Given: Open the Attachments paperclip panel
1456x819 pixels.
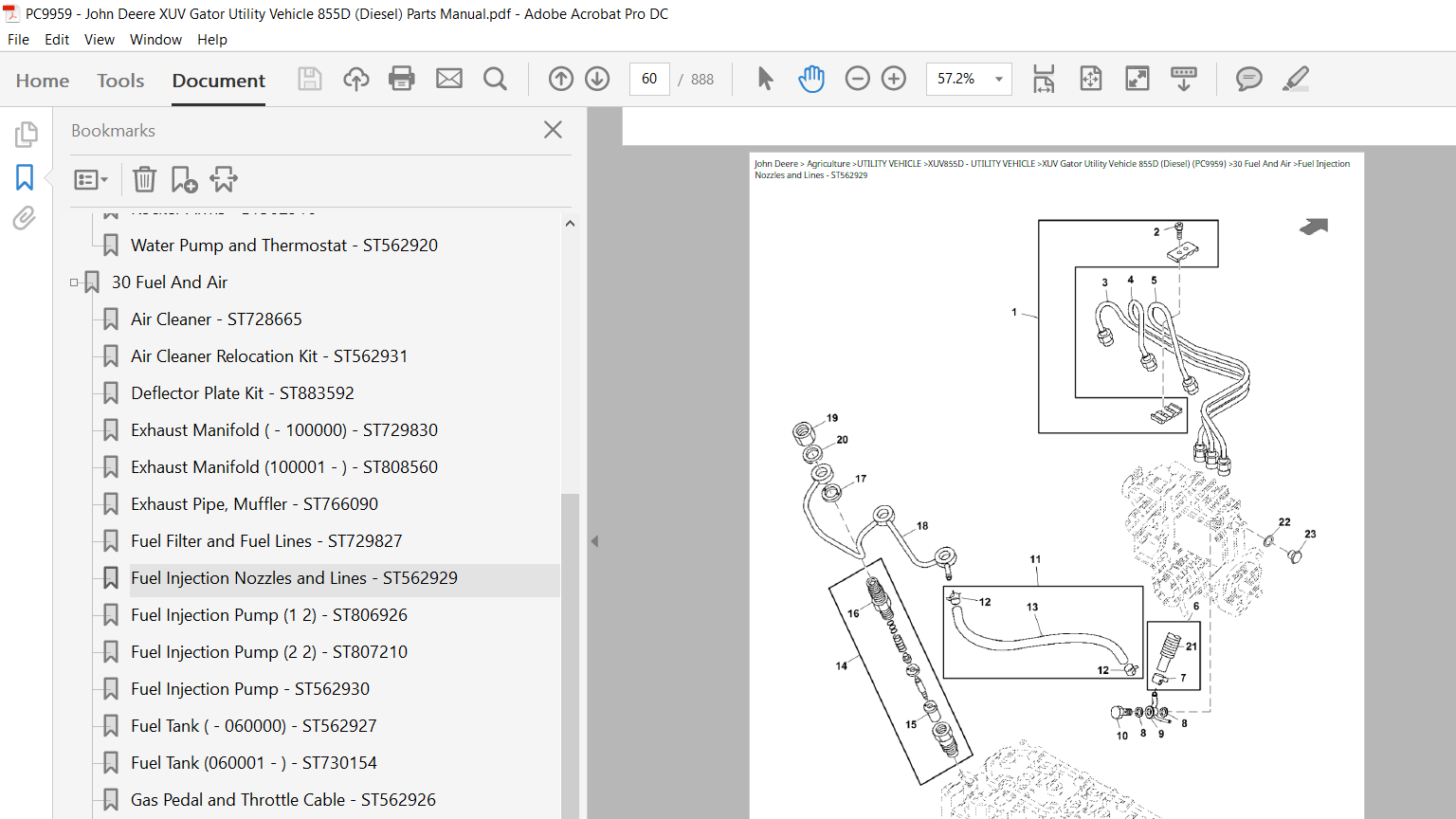Looking at the screenshot, I should (25, 219).
